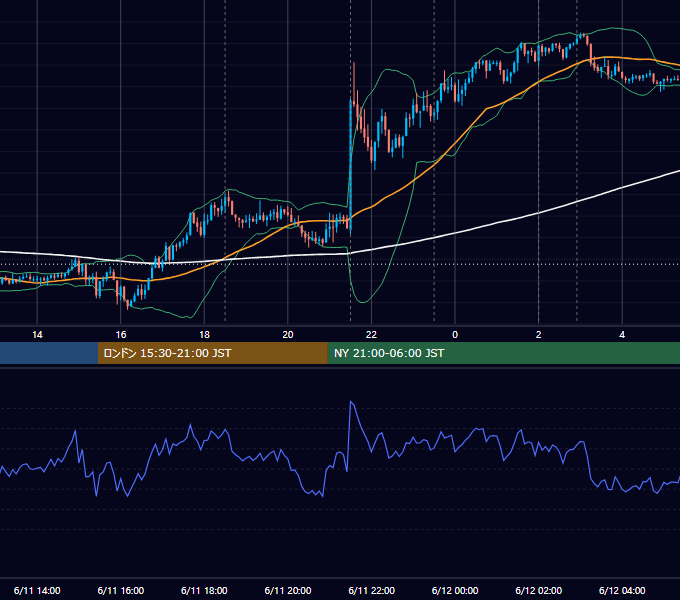Click the blue session bar before ロンドン

click(x=49, y=353)
